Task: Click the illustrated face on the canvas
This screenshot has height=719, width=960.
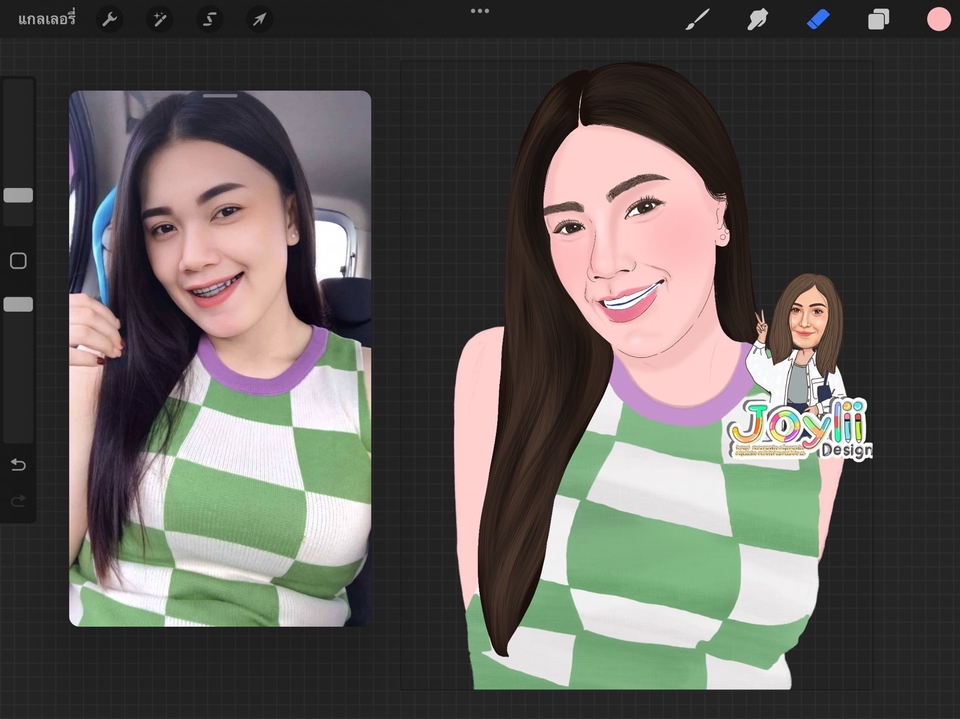Action: [x=620, y=250]
